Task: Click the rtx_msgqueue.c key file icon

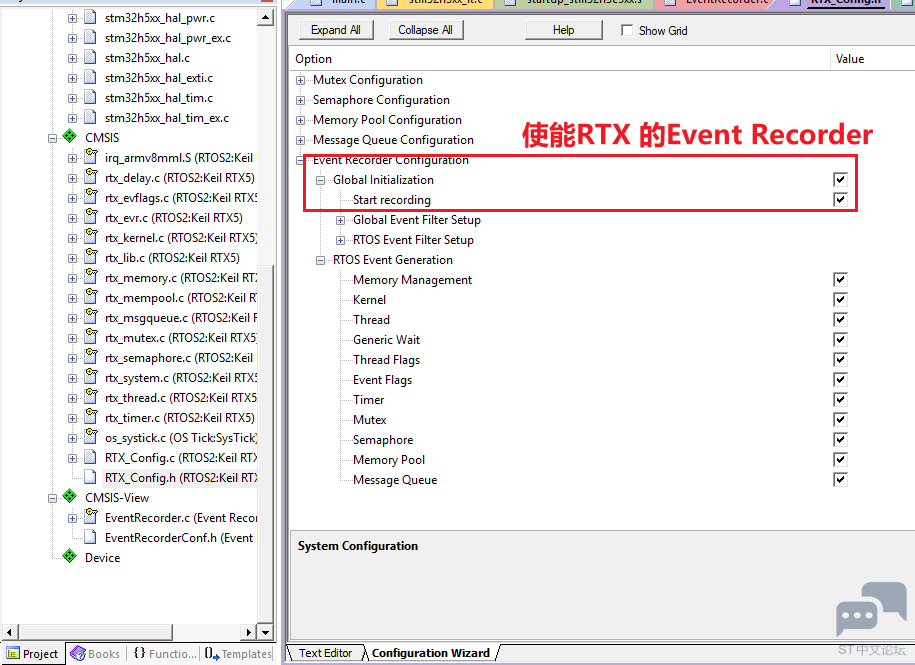Action: 91,316
